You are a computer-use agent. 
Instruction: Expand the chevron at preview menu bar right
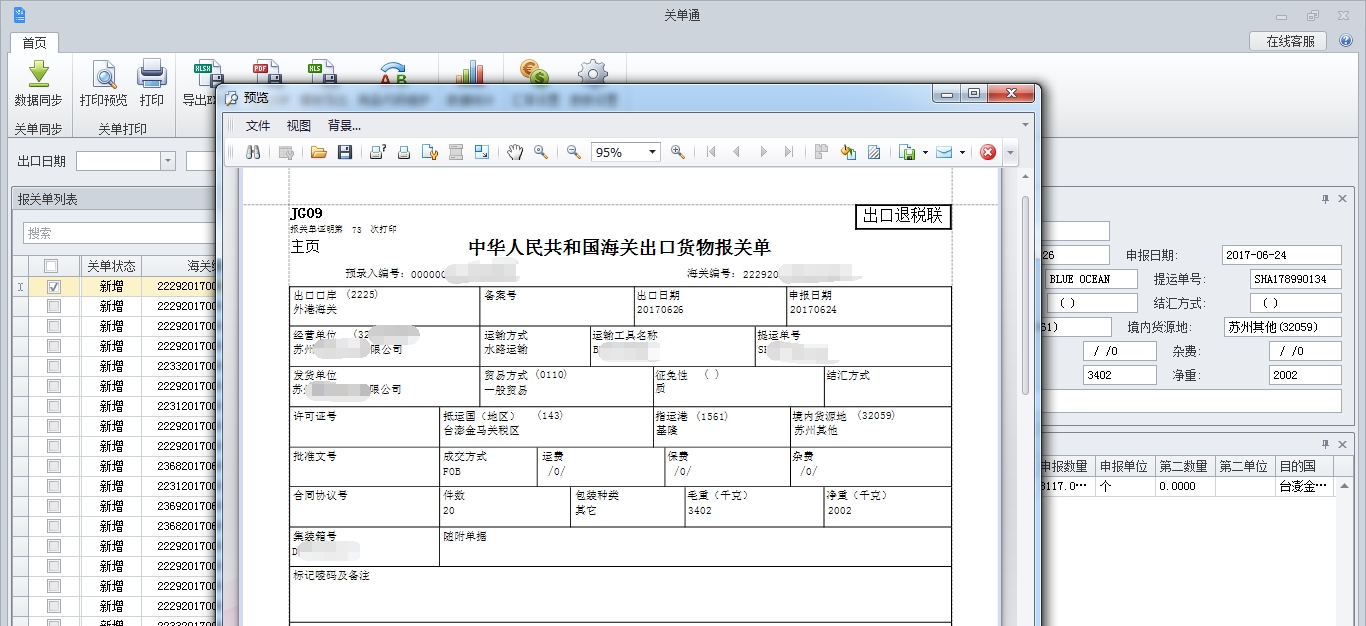[x=1025, y=125]
